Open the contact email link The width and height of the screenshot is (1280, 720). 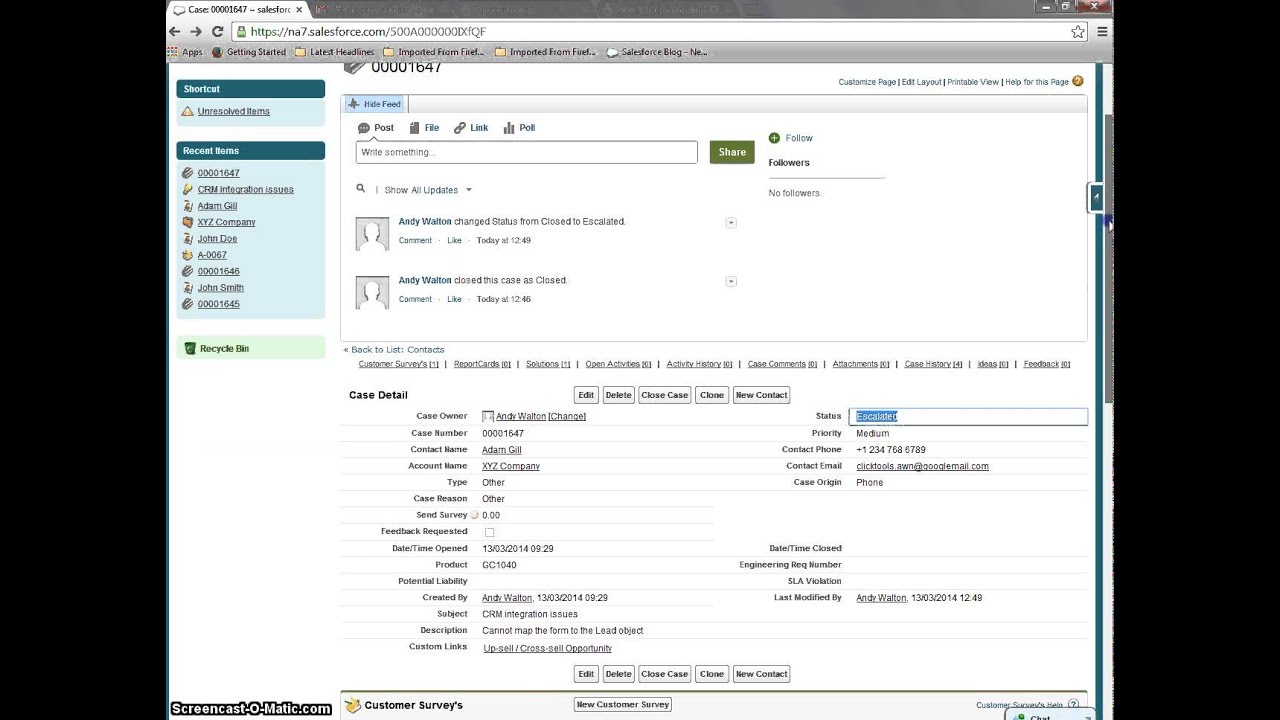click(x=922, y=466)
